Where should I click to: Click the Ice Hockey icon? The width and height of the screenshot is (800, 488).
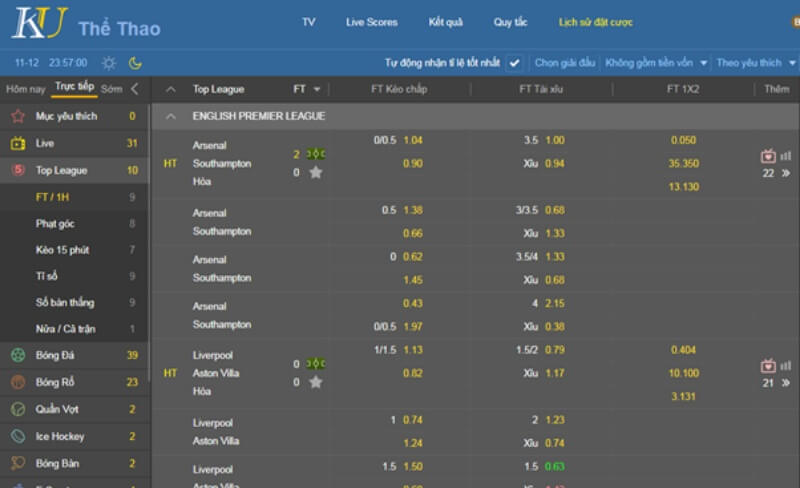[x=18, y=436]
